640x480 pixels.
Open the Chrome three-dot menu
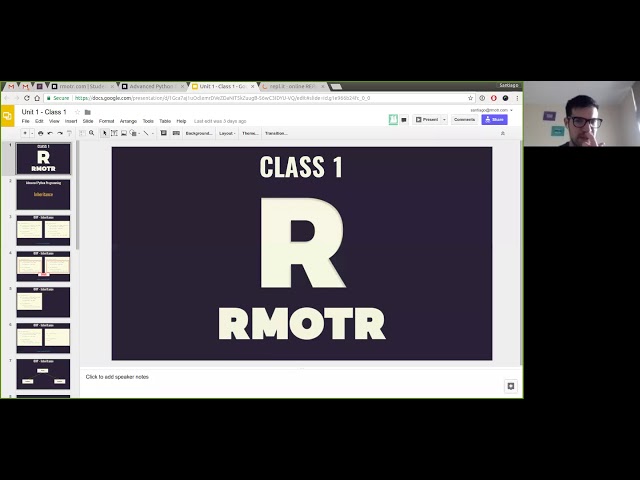coord(517,98)
